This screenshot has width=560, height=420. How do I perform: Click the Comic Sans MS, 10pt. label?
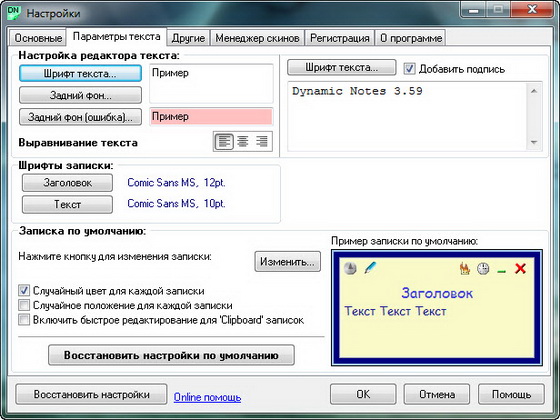(176, 204)
